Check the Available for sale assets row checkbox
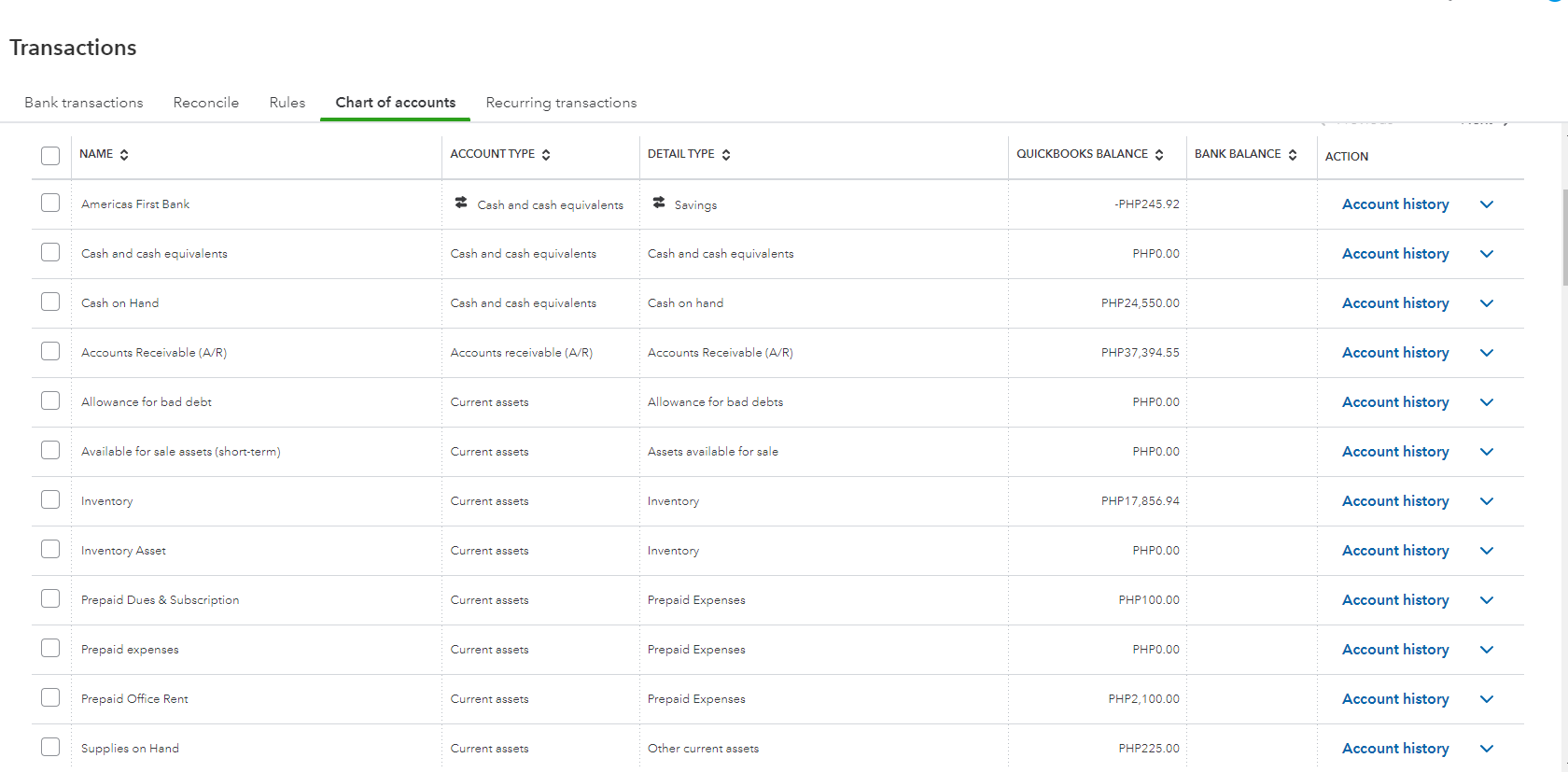 click(x=50, y=450)
